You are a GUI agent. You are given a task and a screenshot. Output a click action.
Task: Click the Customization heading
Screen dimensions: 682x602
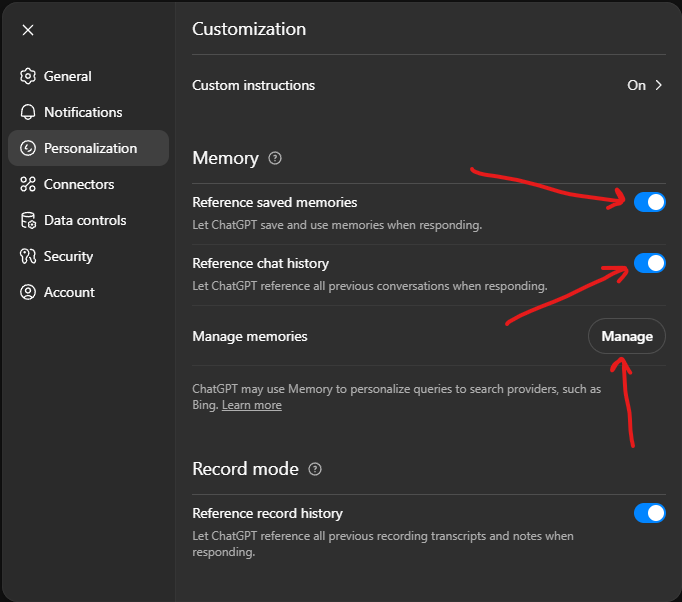click(x=249, y=29)
